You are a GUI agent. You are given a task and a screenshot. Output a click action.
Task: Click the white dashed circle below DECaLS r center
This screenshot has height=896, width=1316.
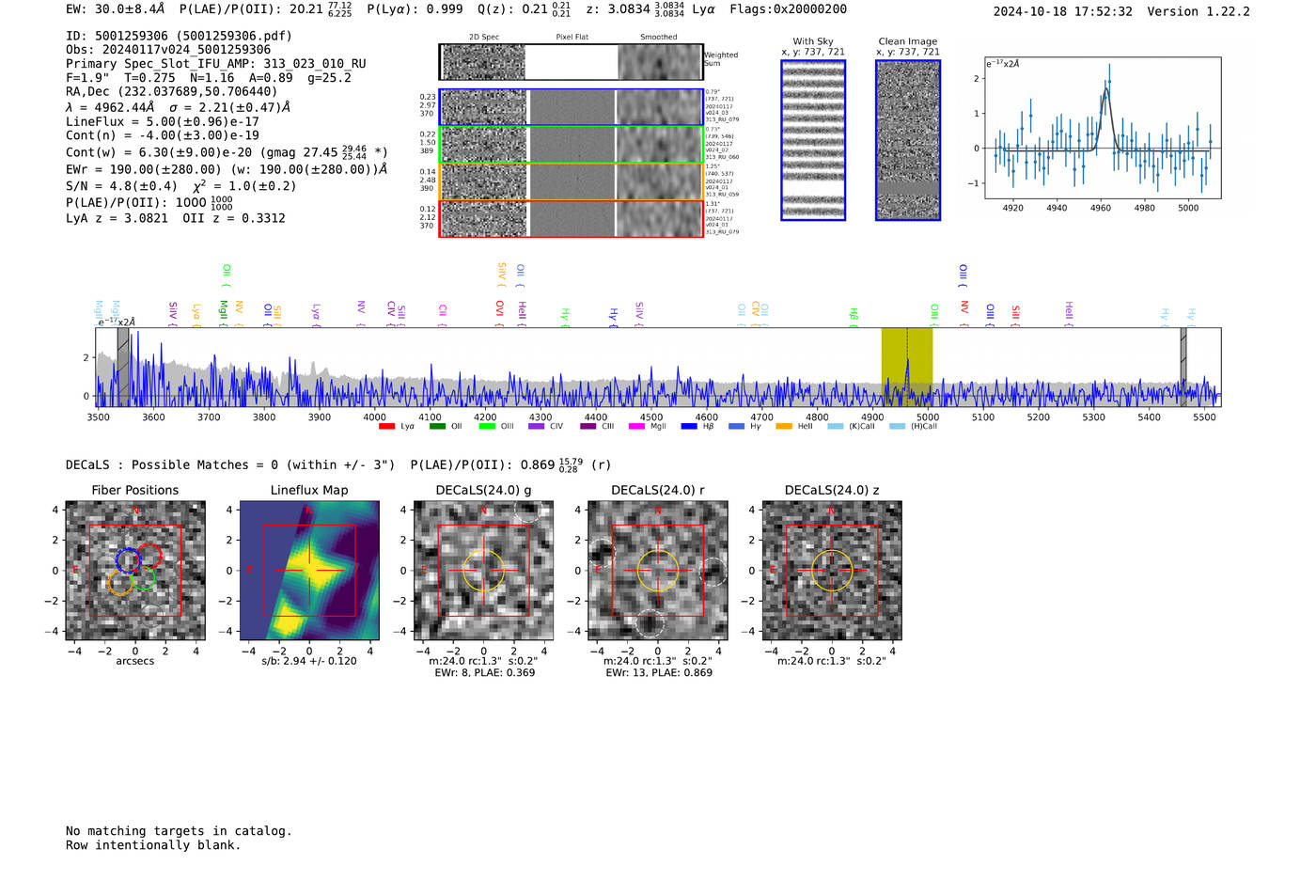[x=650, y=623]
